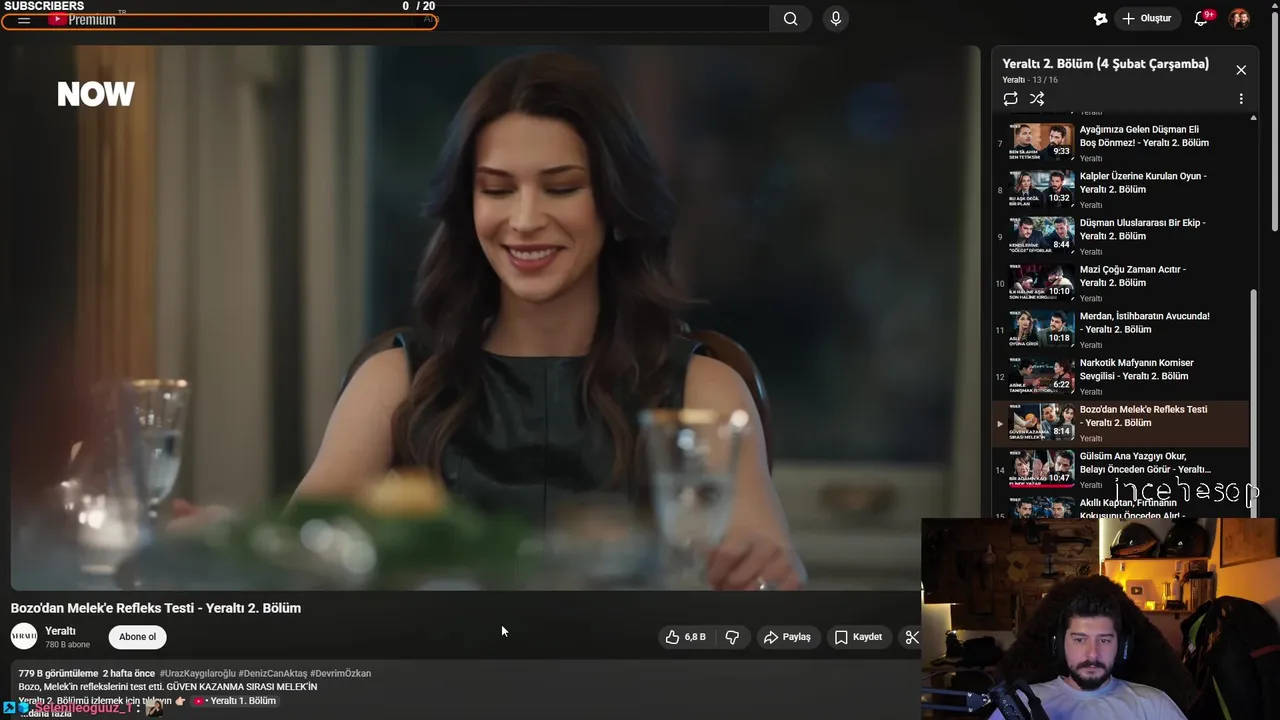
Task: Open hashtag #DenizCanAktaş
Action: tap(272, 673)
